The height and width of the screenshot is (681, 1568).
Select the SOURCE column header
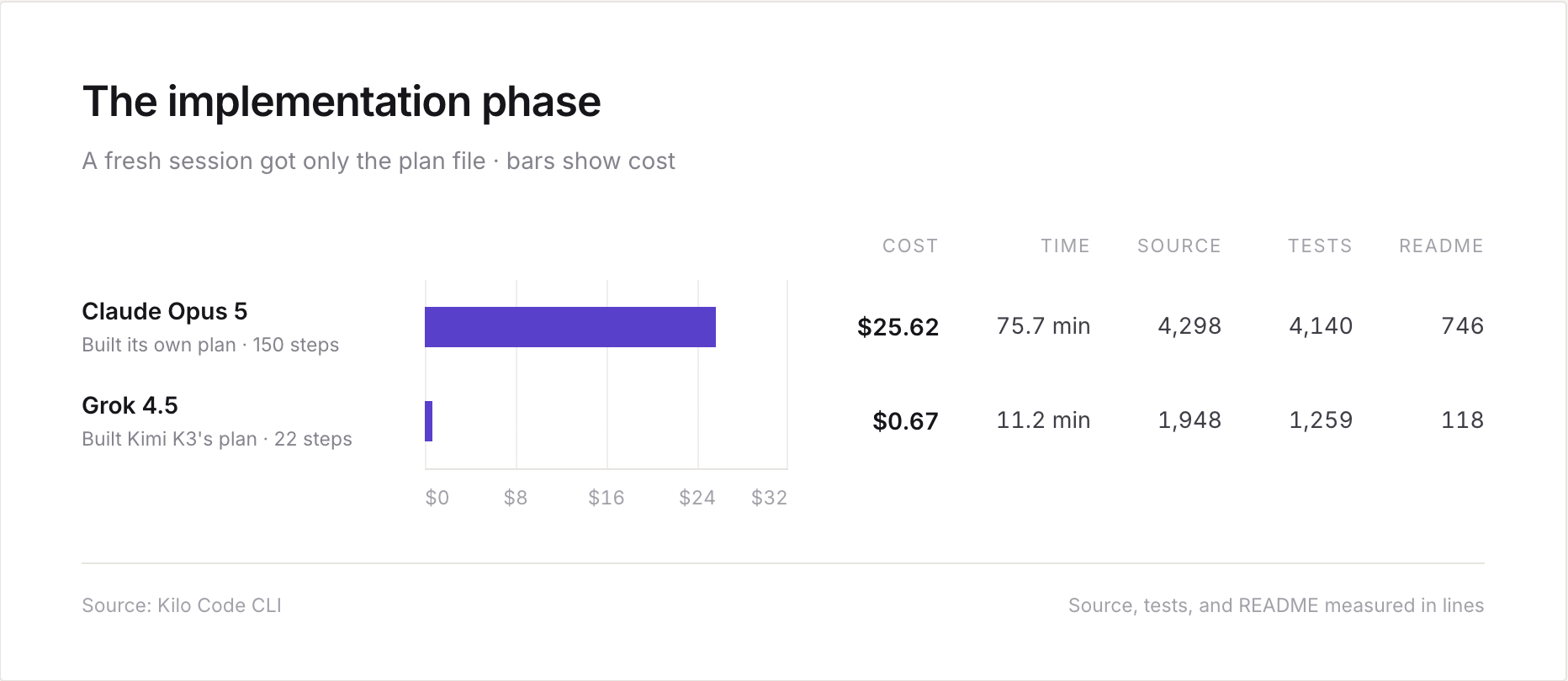pyautogui.click(x=1179, y=246)
